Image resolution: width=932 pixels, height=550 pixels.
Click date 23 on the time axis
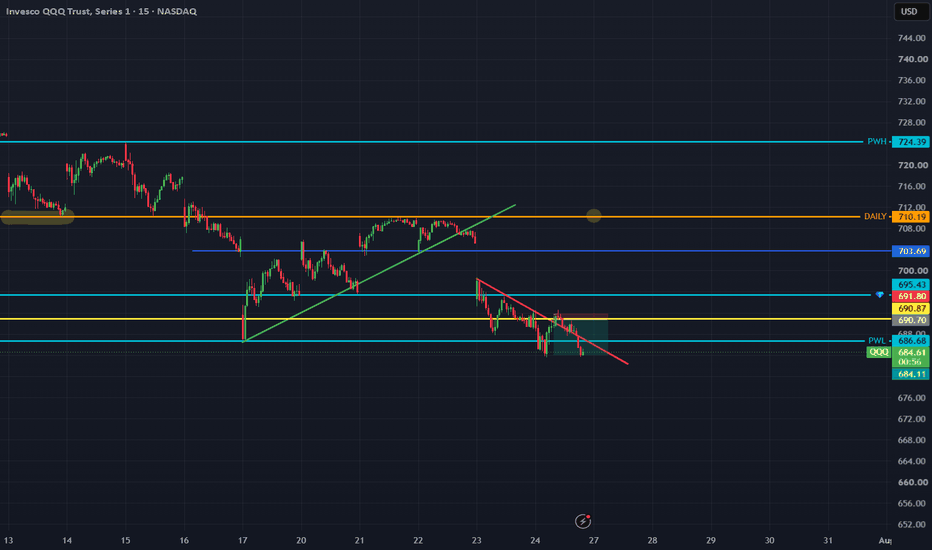[477, 540]
